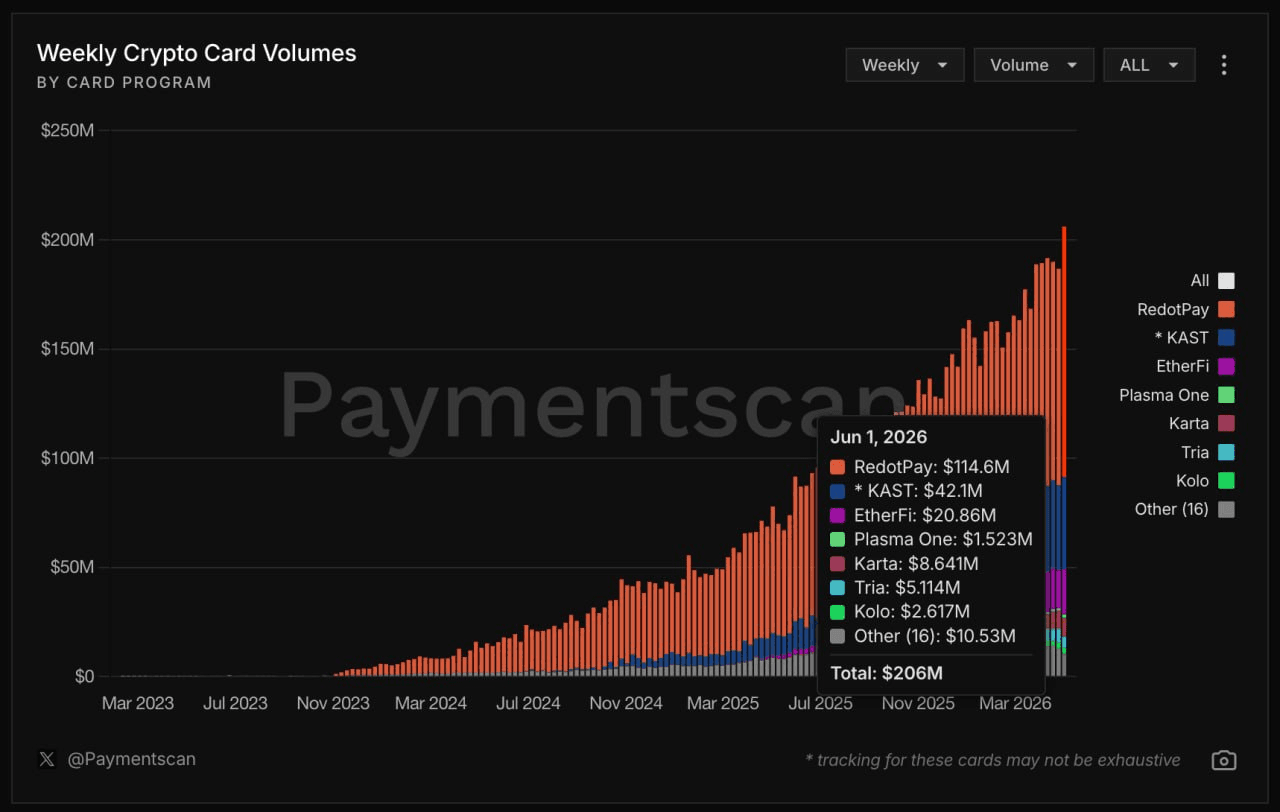Click the orange RedotPay segment of the tallest bar
The image size is (1280, 812).
click(1064, 350)
